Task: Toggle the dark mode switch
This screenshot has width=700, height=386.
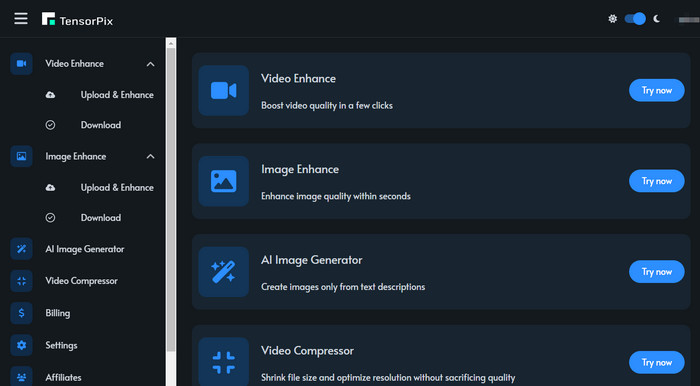Action: click(635, 19)
